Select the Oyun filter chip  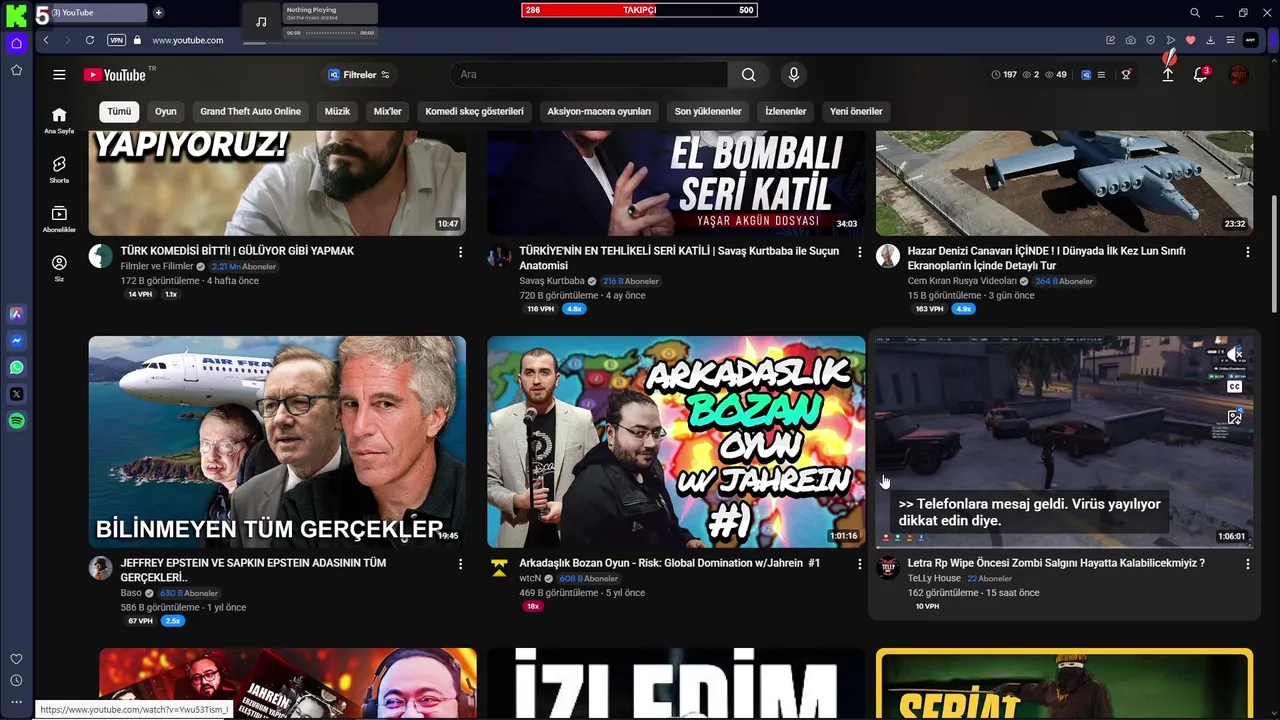(x=165, y=111)
